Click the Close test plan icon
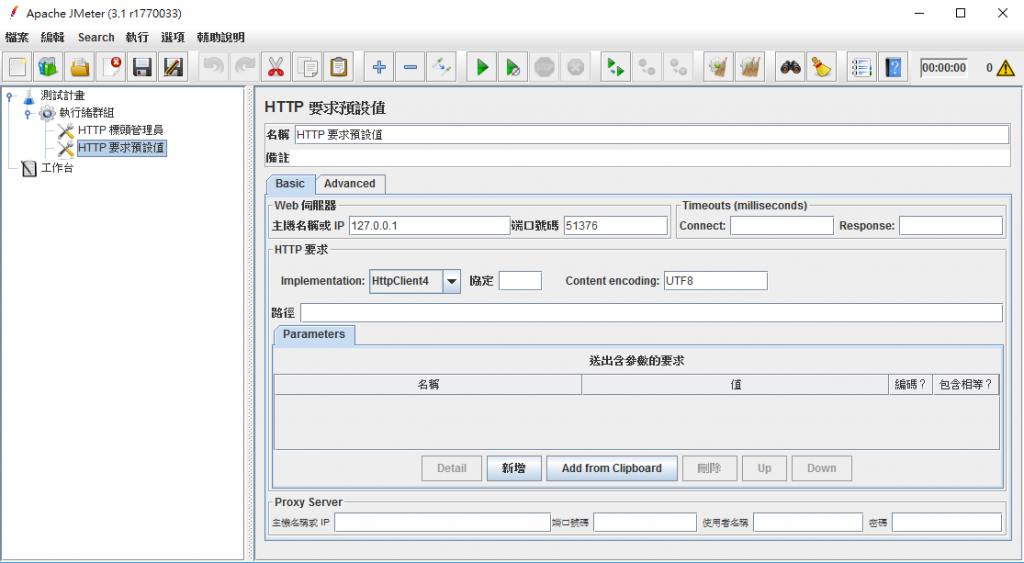The width and height of the screenshot is (1024, 563). pyautogui.click(x=111, y=67)
